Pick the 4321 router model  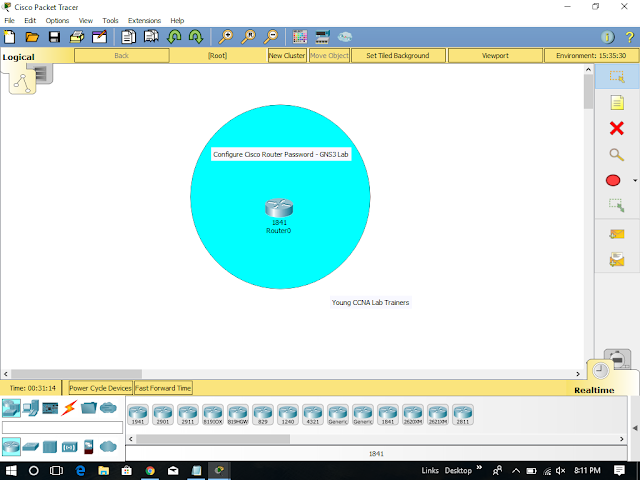(313, 415)
